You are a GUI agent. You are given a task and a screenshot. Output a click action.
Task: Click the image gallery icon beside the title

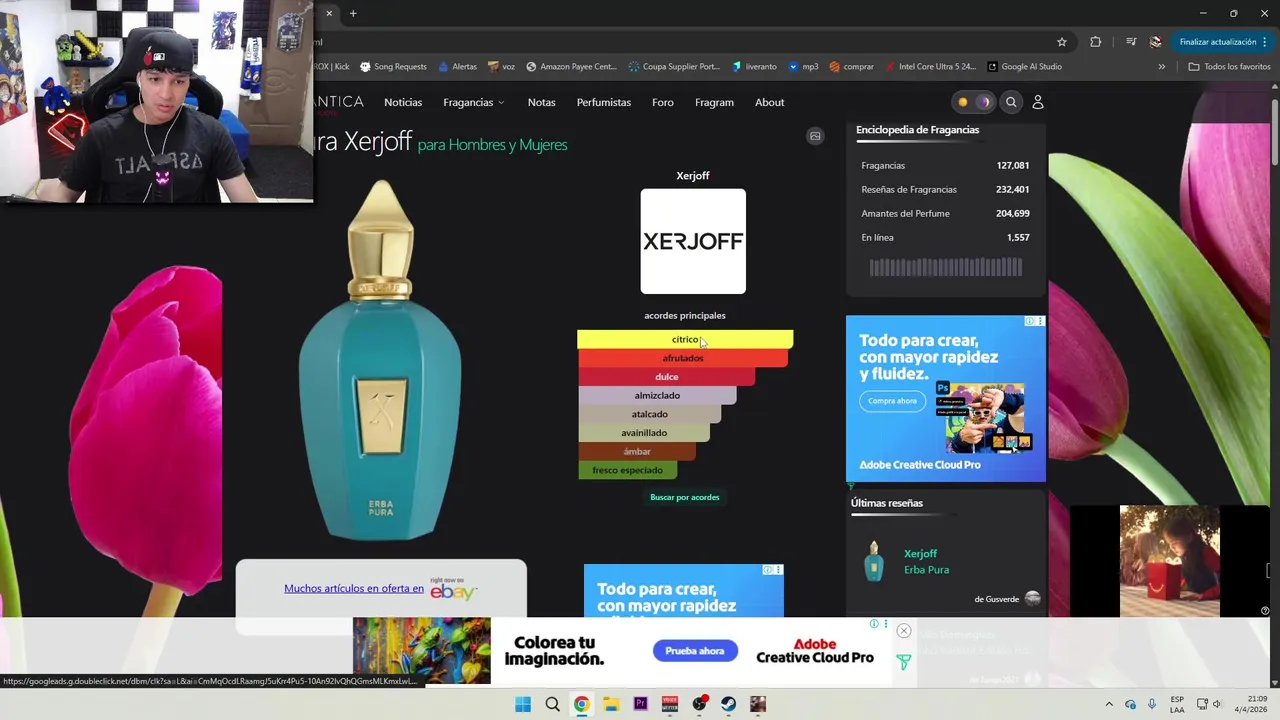[x=815, y=136]
